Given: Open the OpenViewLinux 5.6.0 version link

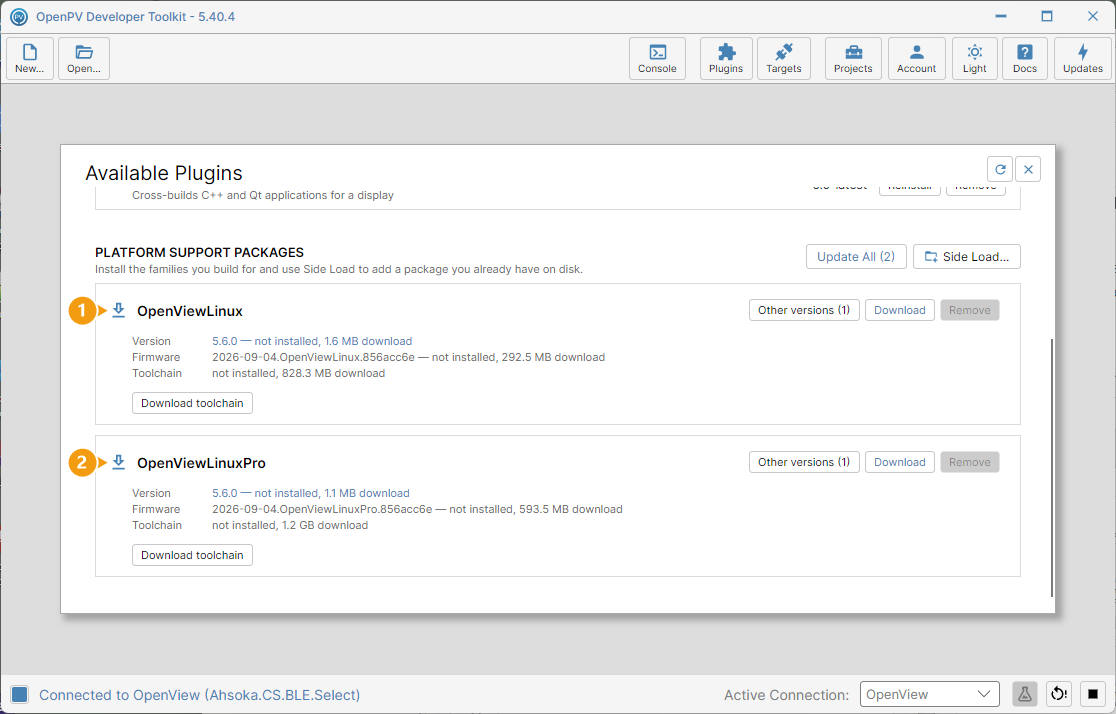Looking at the screenshot, I should tap(312, 341).
